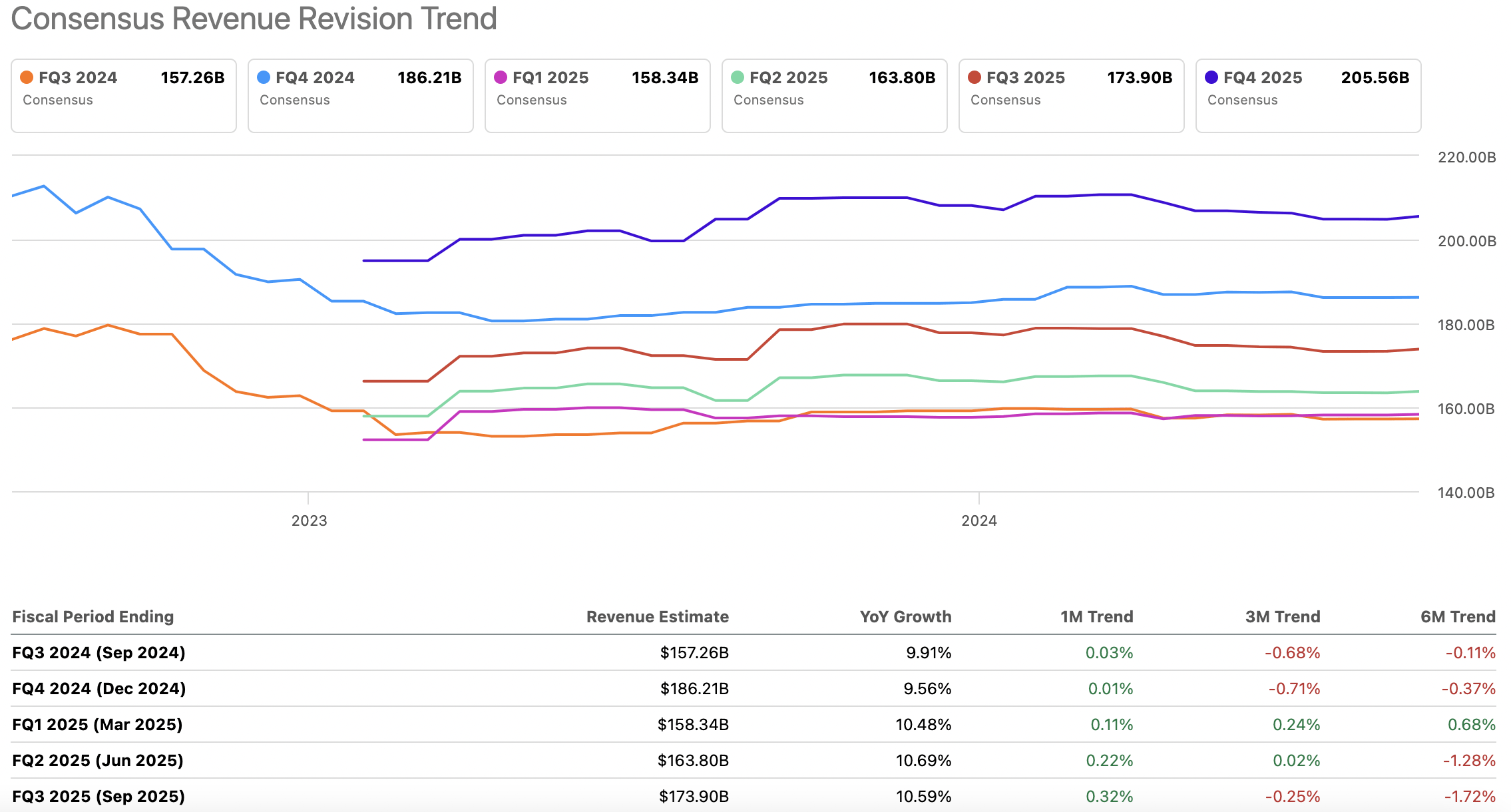Click the 2023 marker on the chart axis
Viewport: 1511px width, 812px height.
coord(309,520)
